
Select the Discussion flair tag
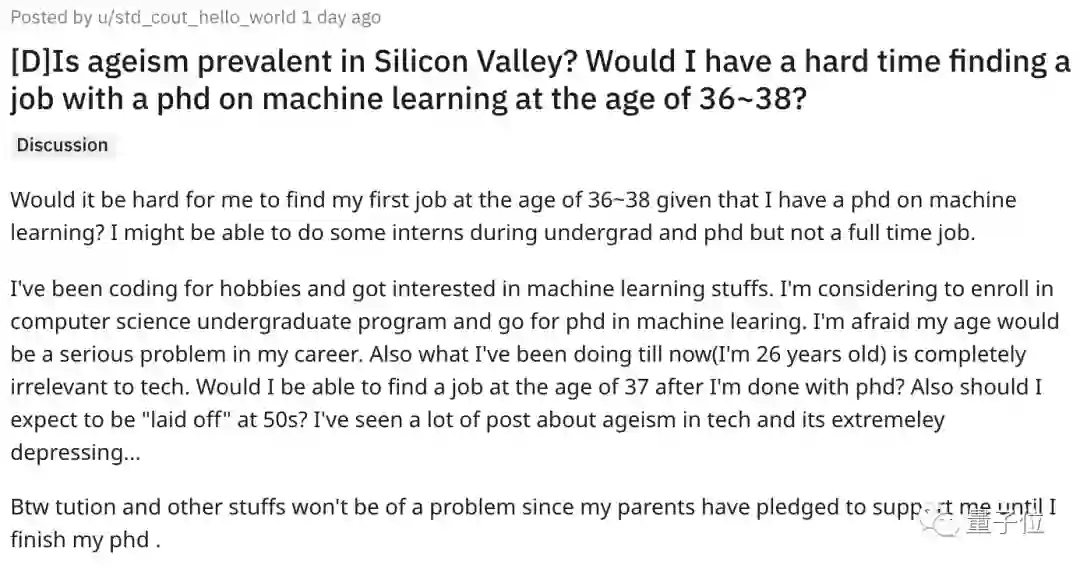pos(62,145)
